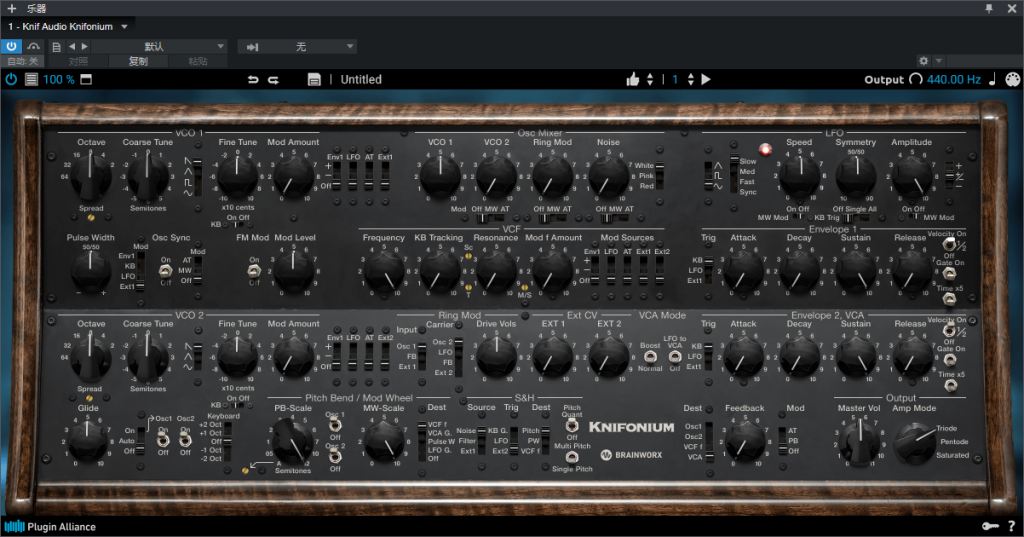The width and height of the screenshot is (1024, 537).
Task: Load the next preset with the right arrow
Action: pyautogui.click(x=84, y=46)
